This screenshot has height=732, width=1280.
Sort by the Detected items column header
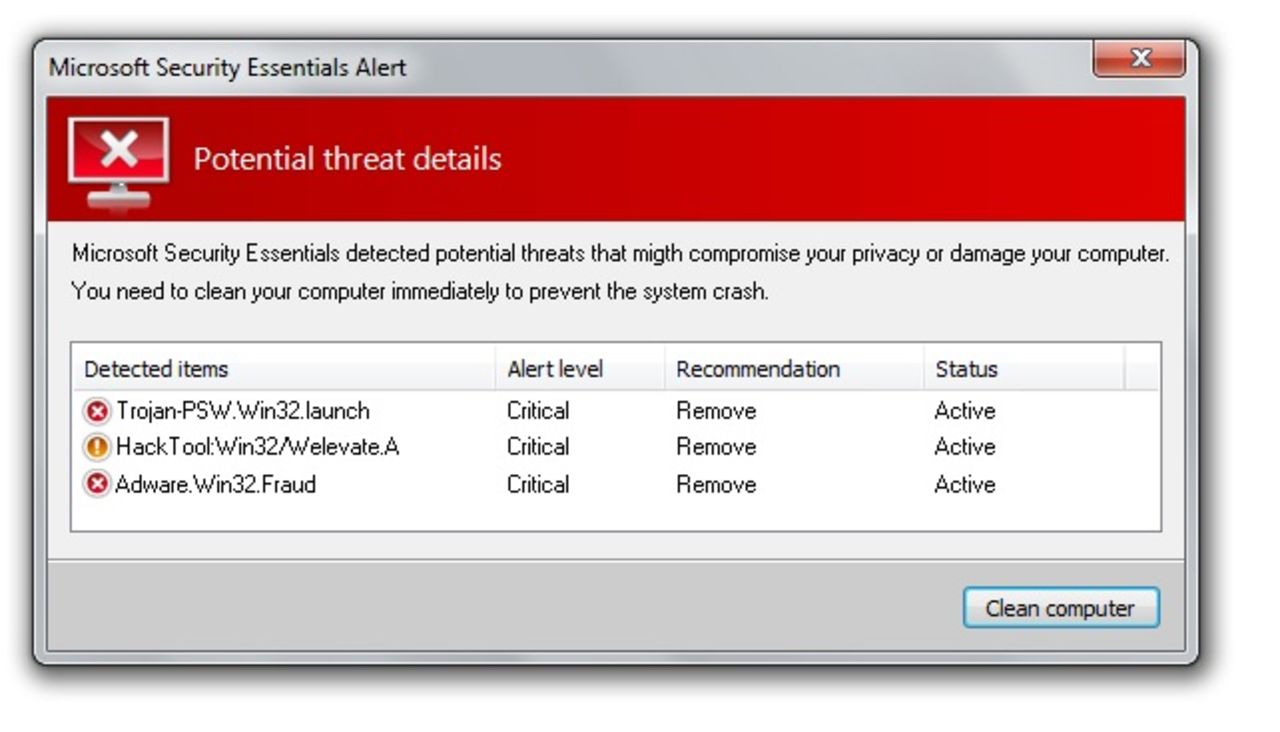click(156, 369)
